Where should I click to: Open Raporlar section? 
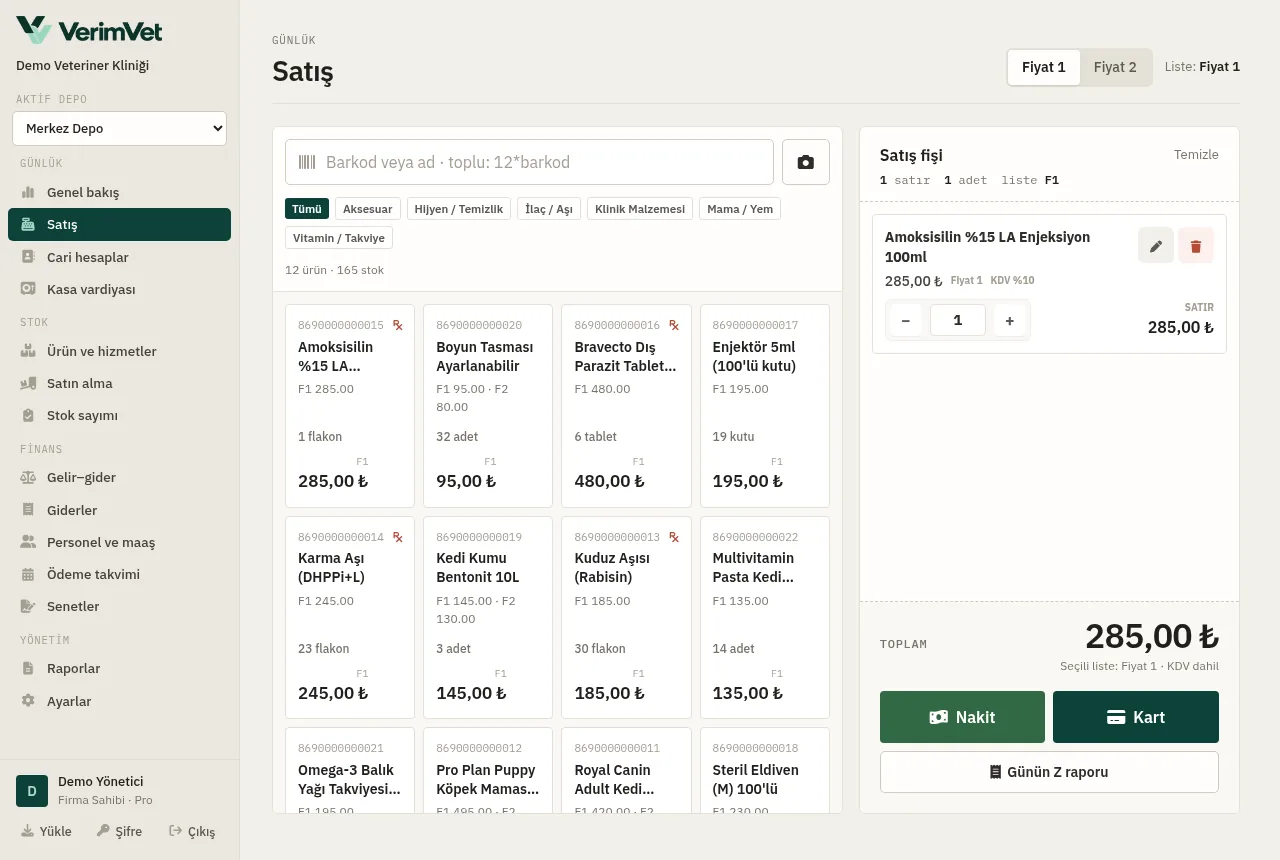pyautogui.click(x=119, y=668)
